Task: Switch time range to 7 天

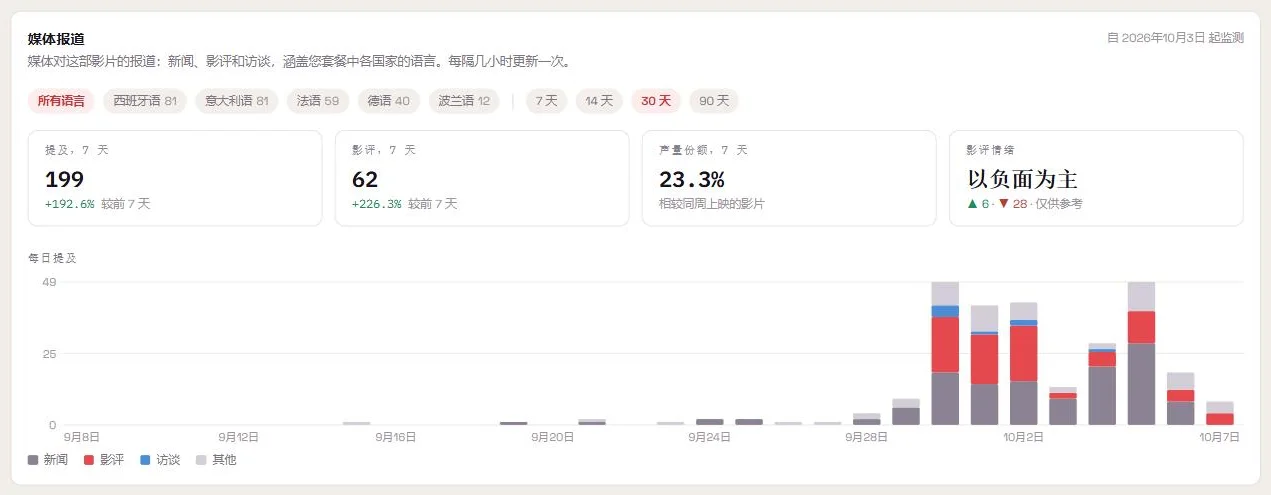Action: [547, 101]
